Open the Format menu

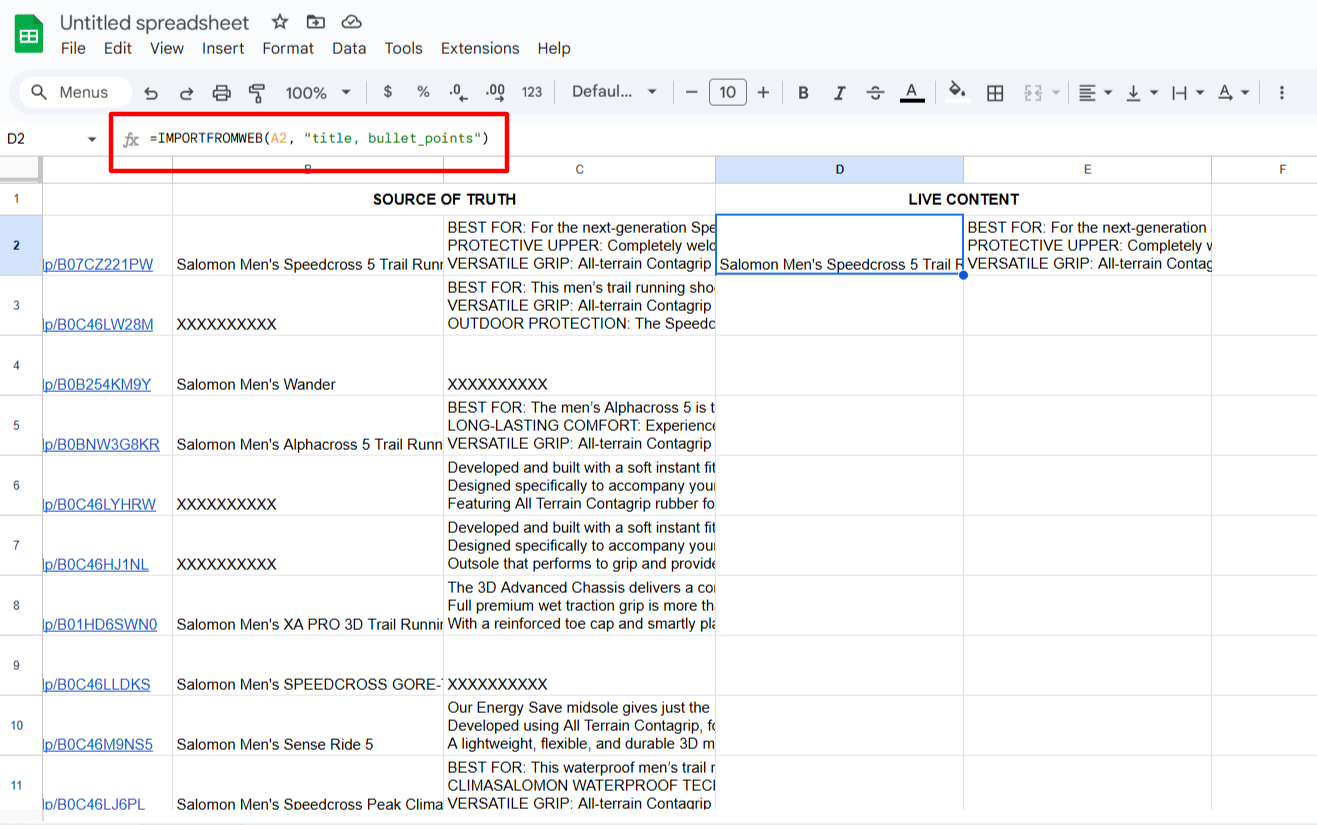pyautogui.click(x=289, y=48)
